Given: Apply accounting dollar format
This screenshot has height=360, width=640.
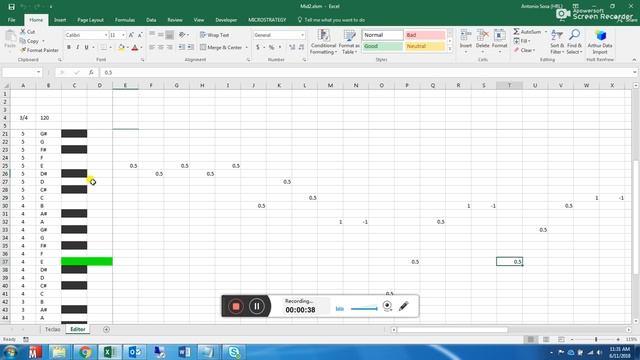Looking at the screenshot, I should 258,47.
